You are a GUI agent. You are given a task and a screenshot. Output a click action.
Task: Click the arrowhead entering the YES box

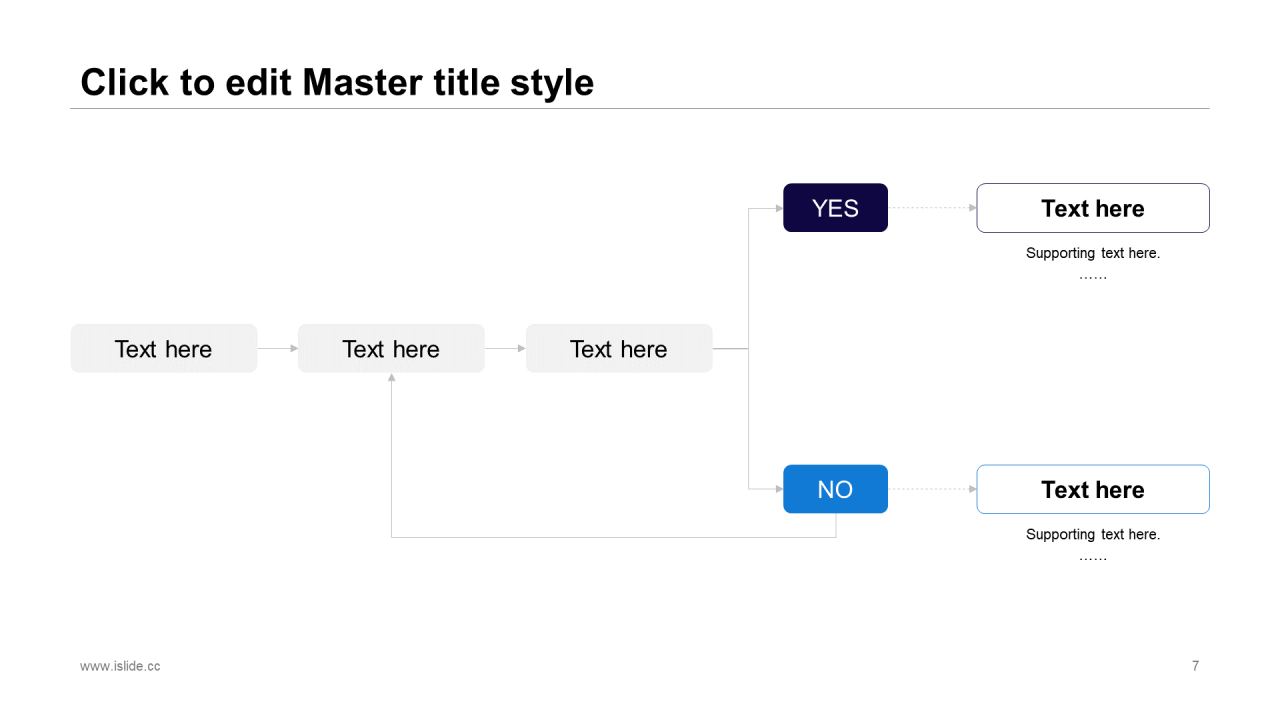point(779,208)
